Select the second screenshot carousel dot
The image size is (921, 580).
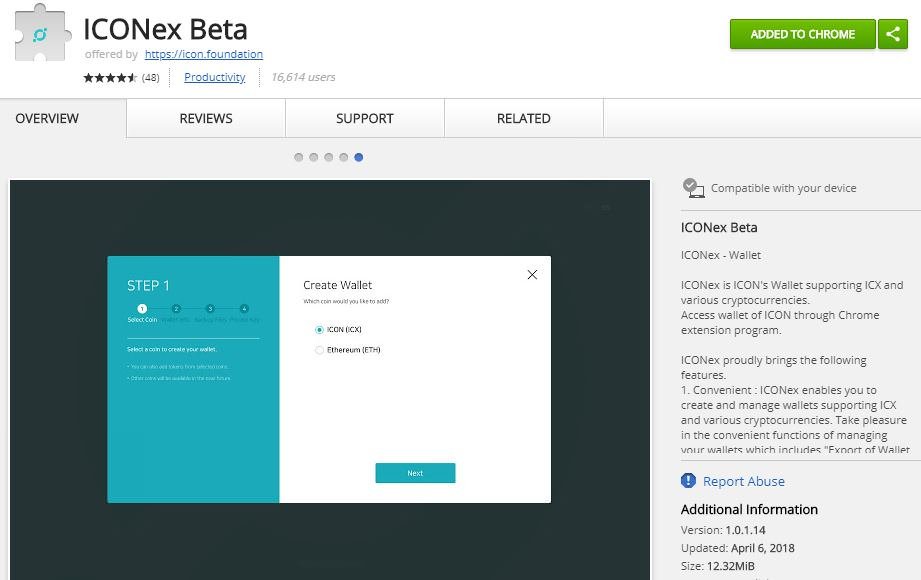tap(314, 157)
